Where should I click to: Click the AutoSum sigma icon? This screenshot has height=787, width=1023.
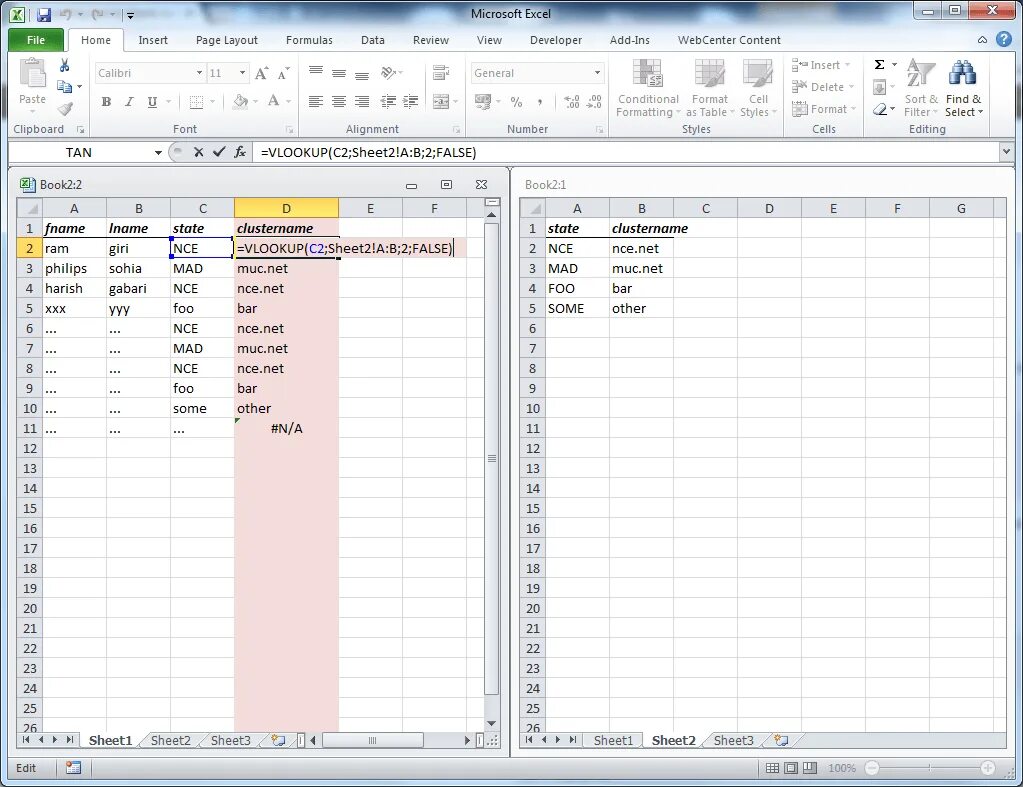(x=879, y=65)
